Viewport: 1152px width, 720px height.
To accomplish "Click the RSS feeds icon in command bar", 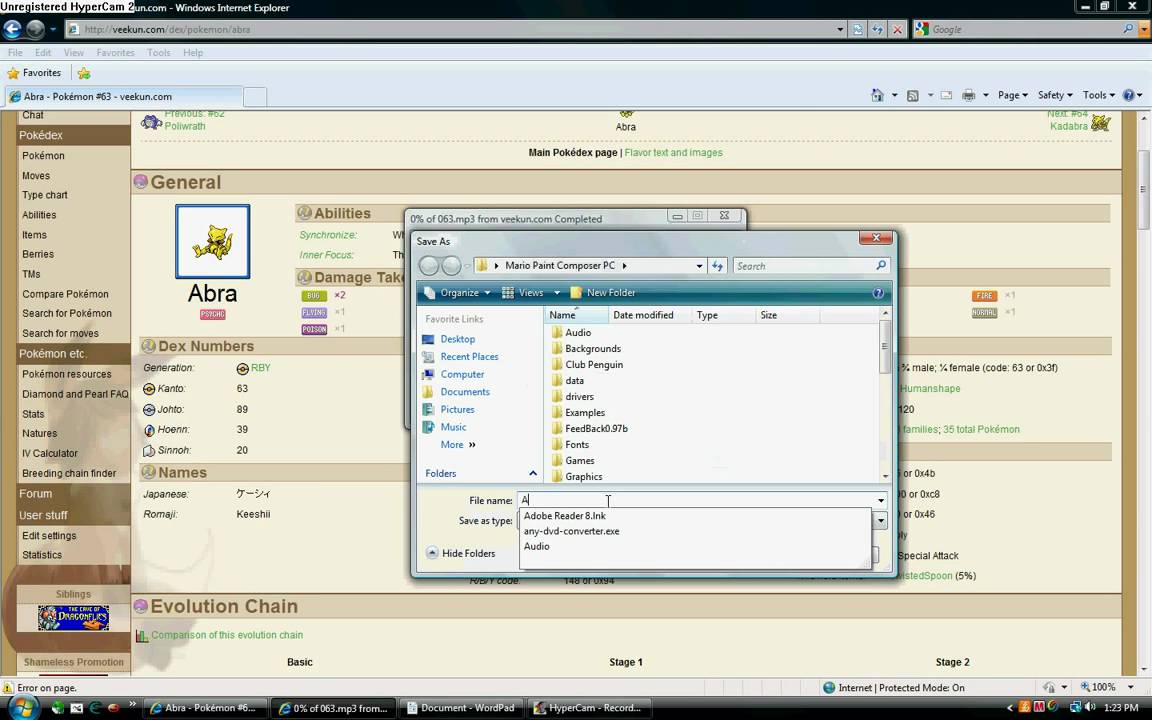I will pos(912,96).
